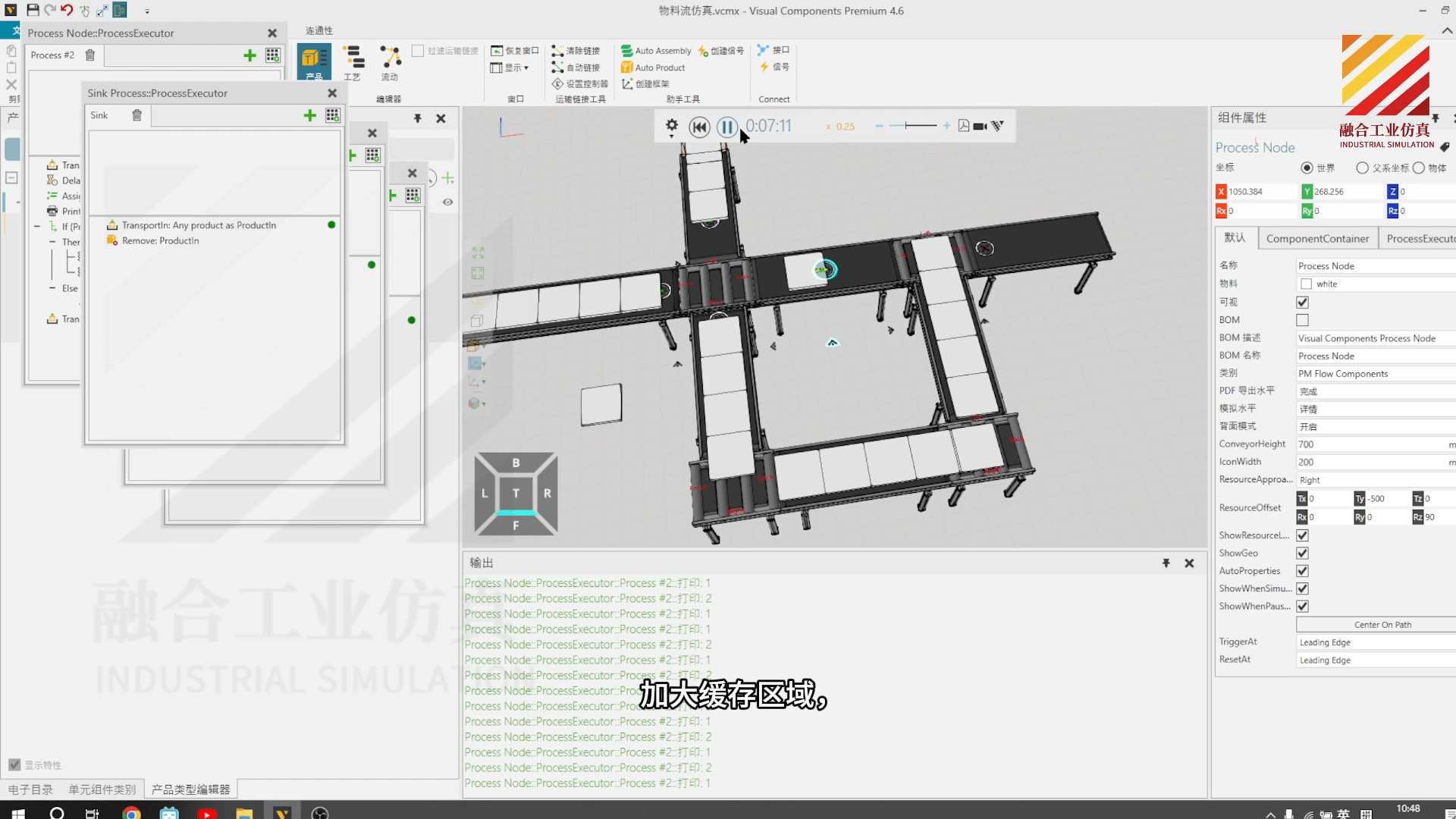Click the 设置控制器 set controller tool
The height and width of the screenshot is (819, 1456).
[x=579, y=84]
